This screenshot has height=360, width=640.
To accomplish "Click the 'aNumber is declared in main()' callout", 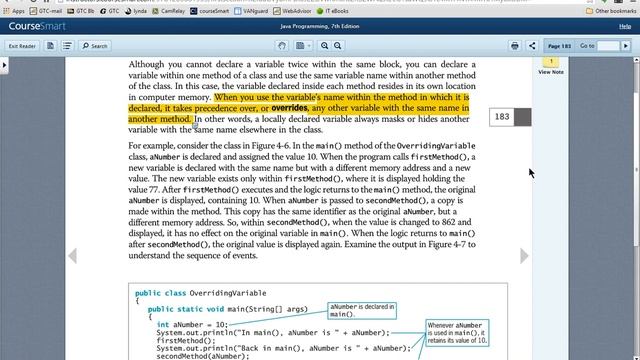I will [362, 311].
